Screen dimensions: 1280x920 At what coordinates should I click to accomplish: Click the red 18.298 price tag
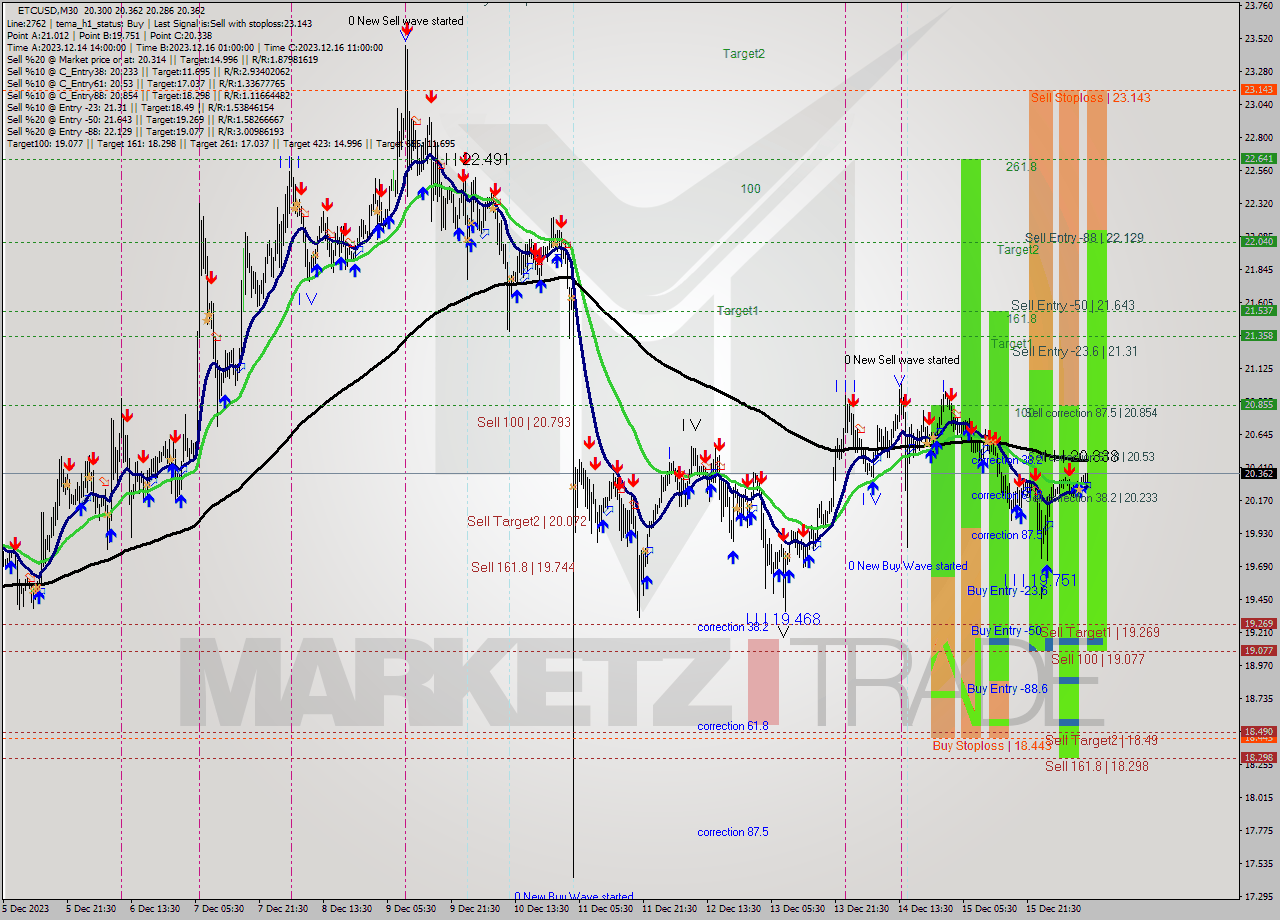click(1259, 757)
